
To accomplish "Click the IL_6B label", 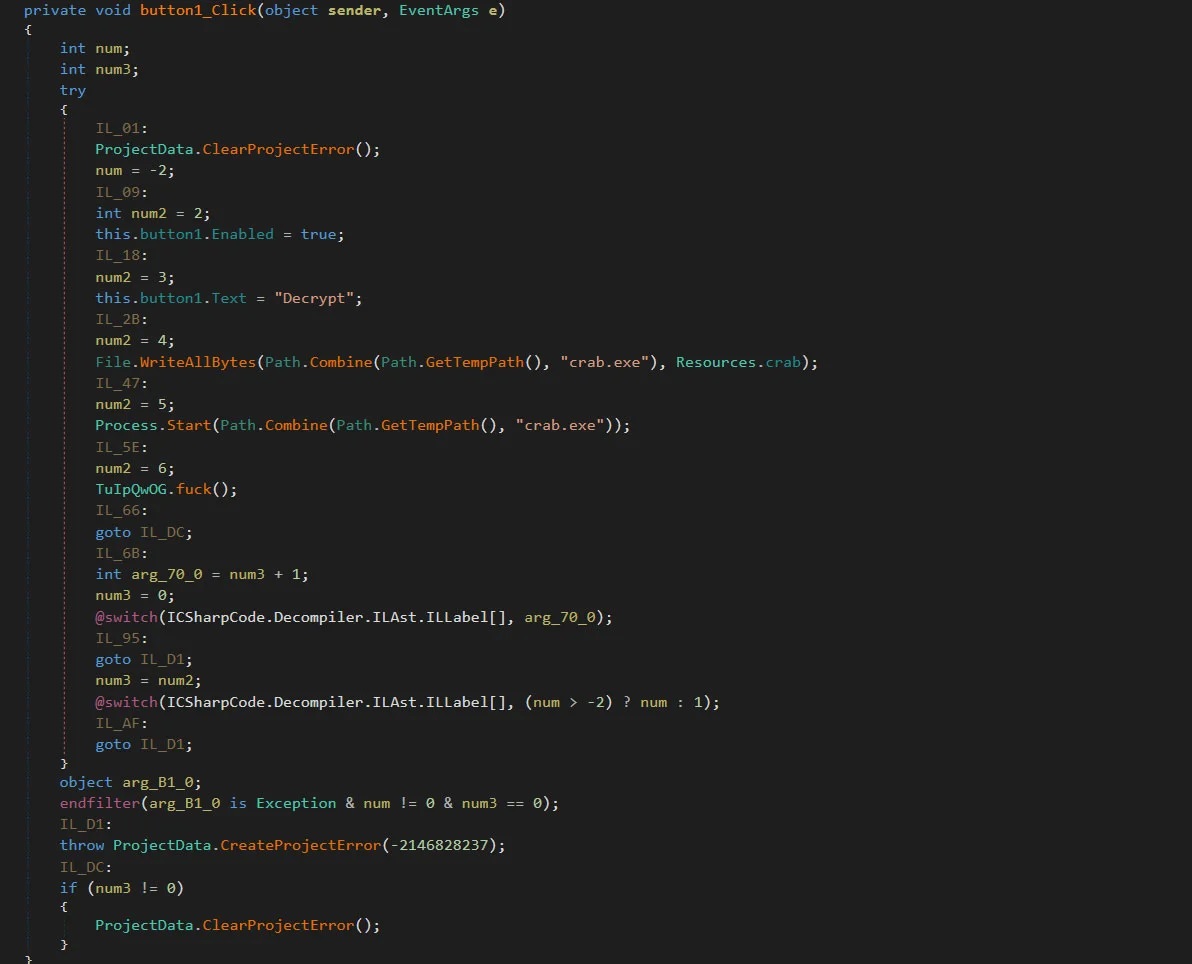I will pyautogui.click(x=121, y=553).
